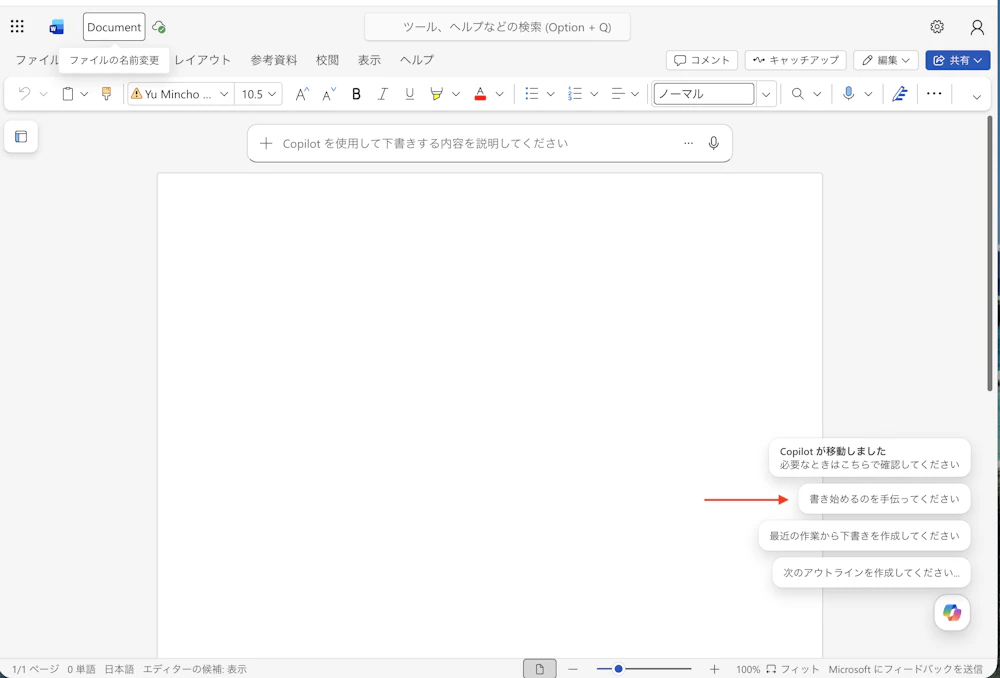
Task: Click the Word logo icon
Action: point(57,27)
